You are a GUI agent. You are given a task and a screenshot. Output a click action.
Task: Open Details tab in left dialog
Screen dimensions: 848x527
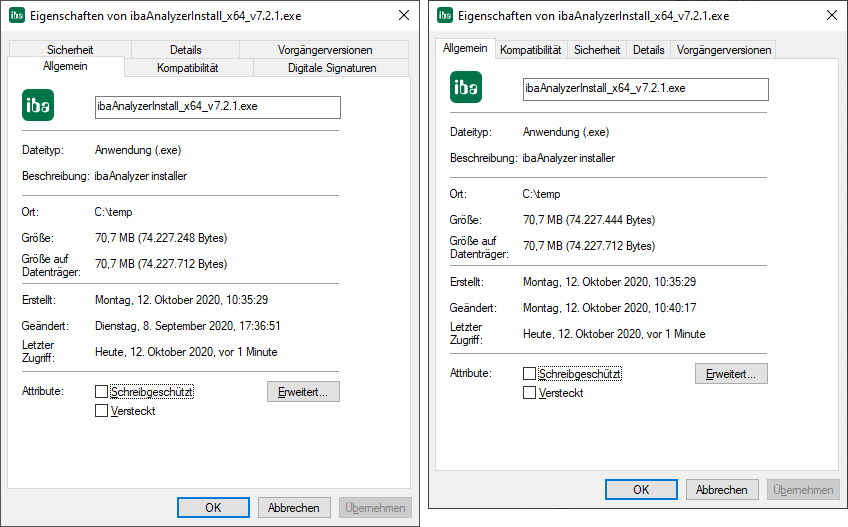(x=186, y=49)
